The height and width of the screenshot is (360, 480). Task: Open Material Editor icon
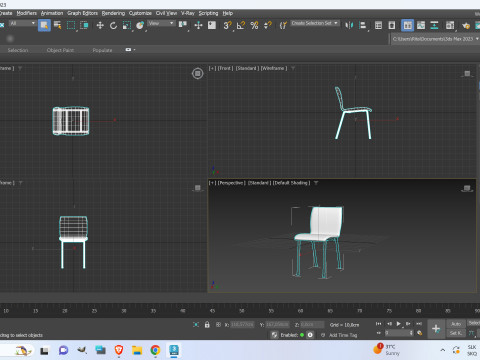[x=450, y=25]
